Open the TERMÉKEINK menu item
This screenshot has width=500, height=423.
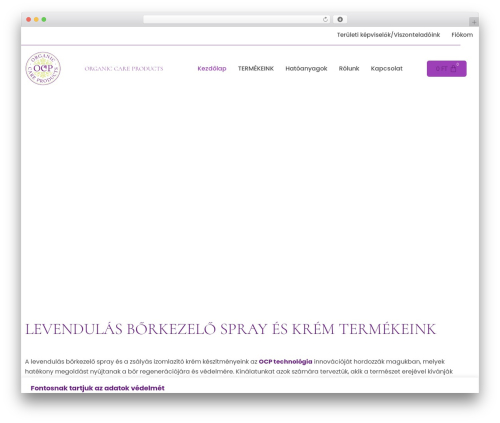click(x=256, y=69)
